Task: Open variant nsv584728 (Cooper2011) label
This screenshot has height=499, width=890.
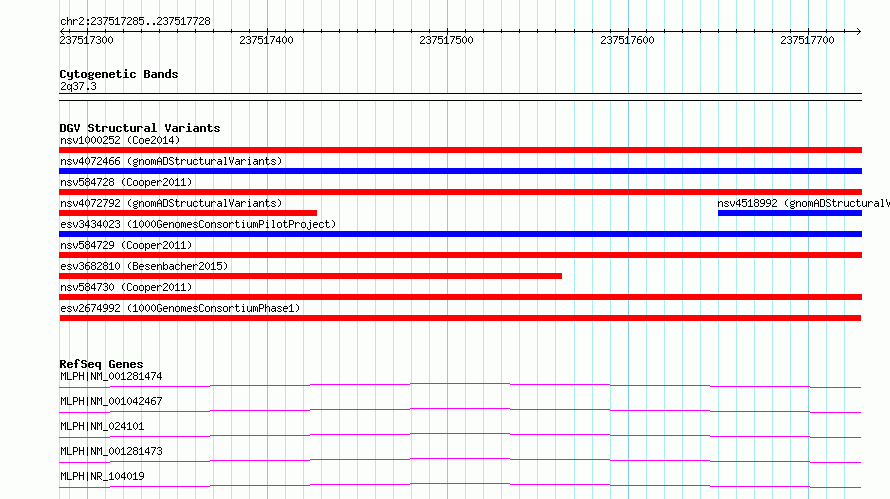Action: [126, 182]
